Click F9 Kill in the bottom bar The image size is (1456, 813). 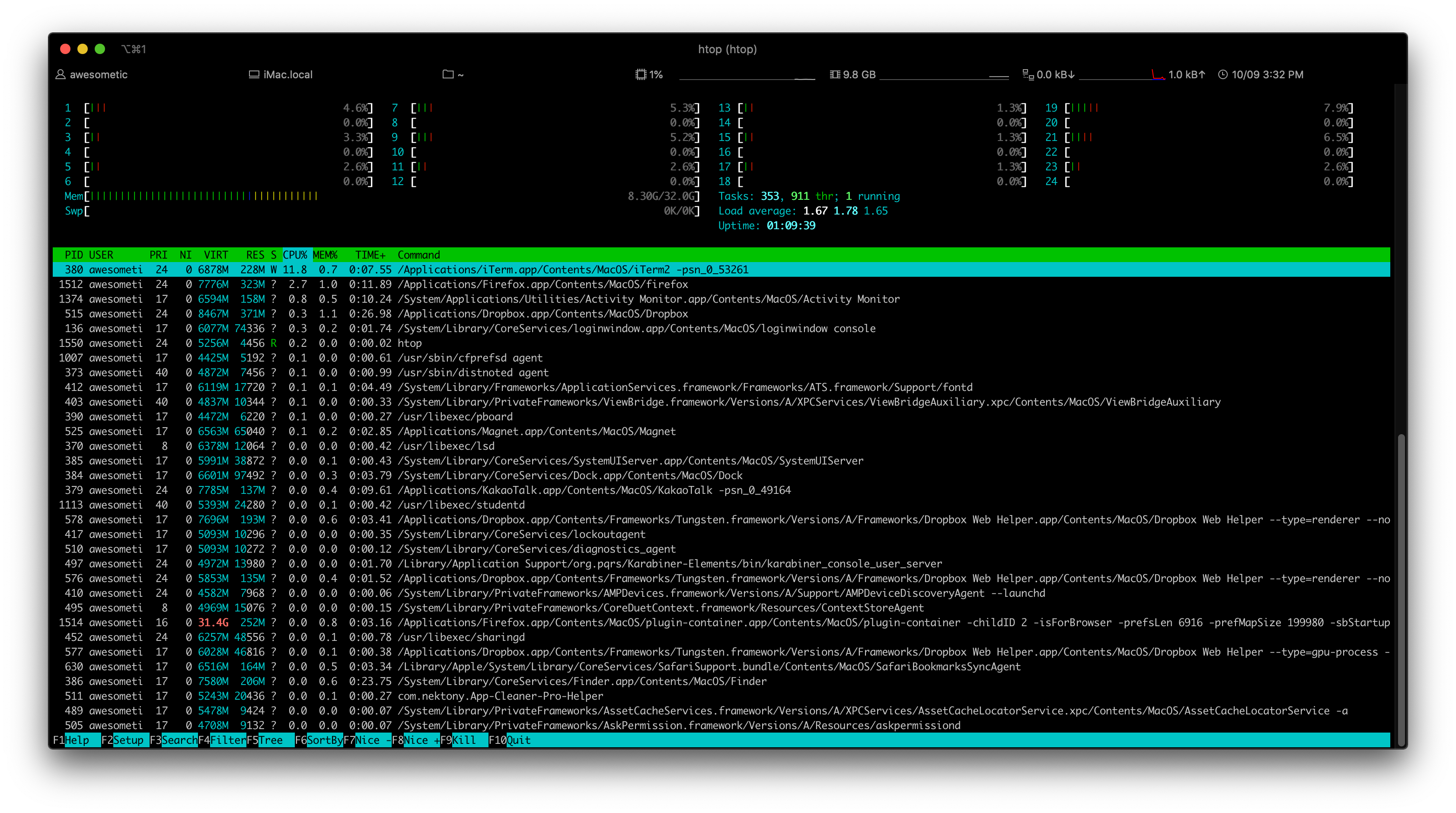coord(463,740)
